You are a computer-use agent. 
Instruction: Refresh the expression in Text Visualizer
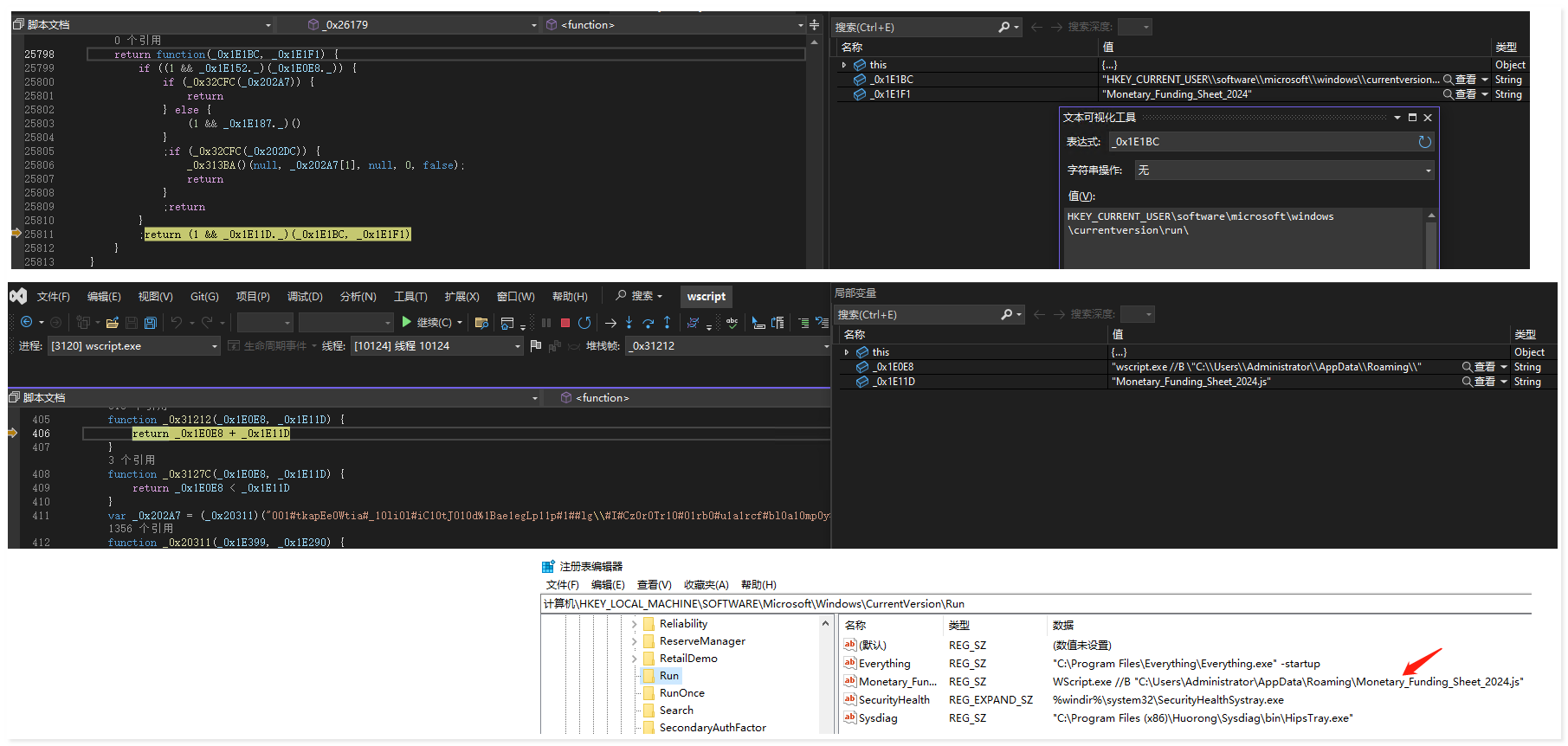[x=1424, y=142]
